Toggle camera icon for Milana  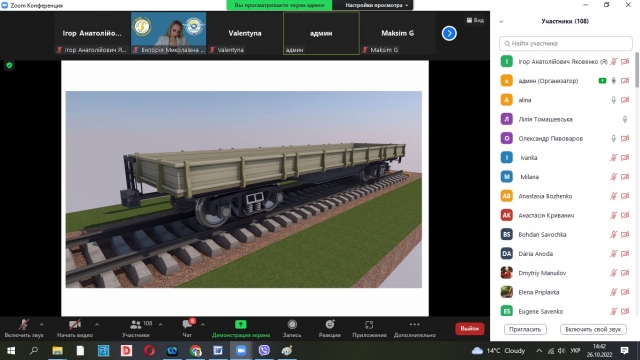(x=625, y=177)
